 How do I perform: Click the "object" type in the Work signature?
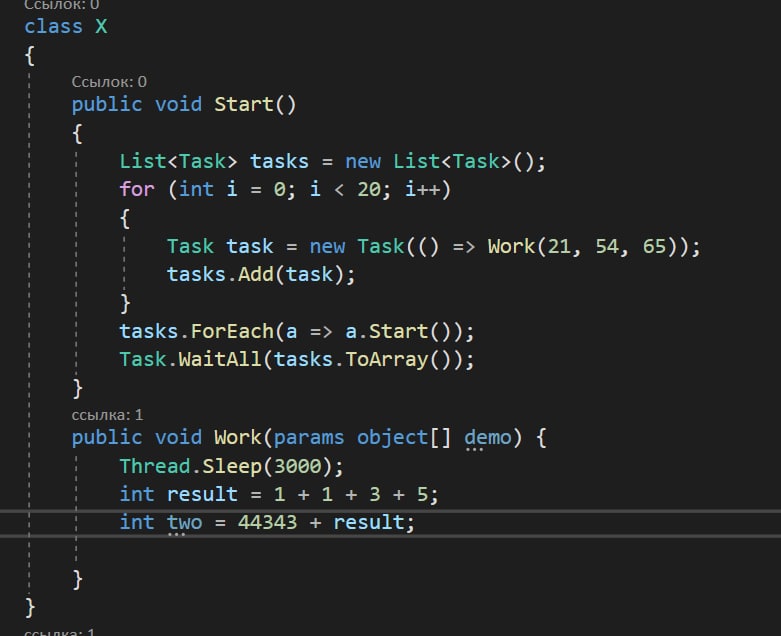pos(392,437)
